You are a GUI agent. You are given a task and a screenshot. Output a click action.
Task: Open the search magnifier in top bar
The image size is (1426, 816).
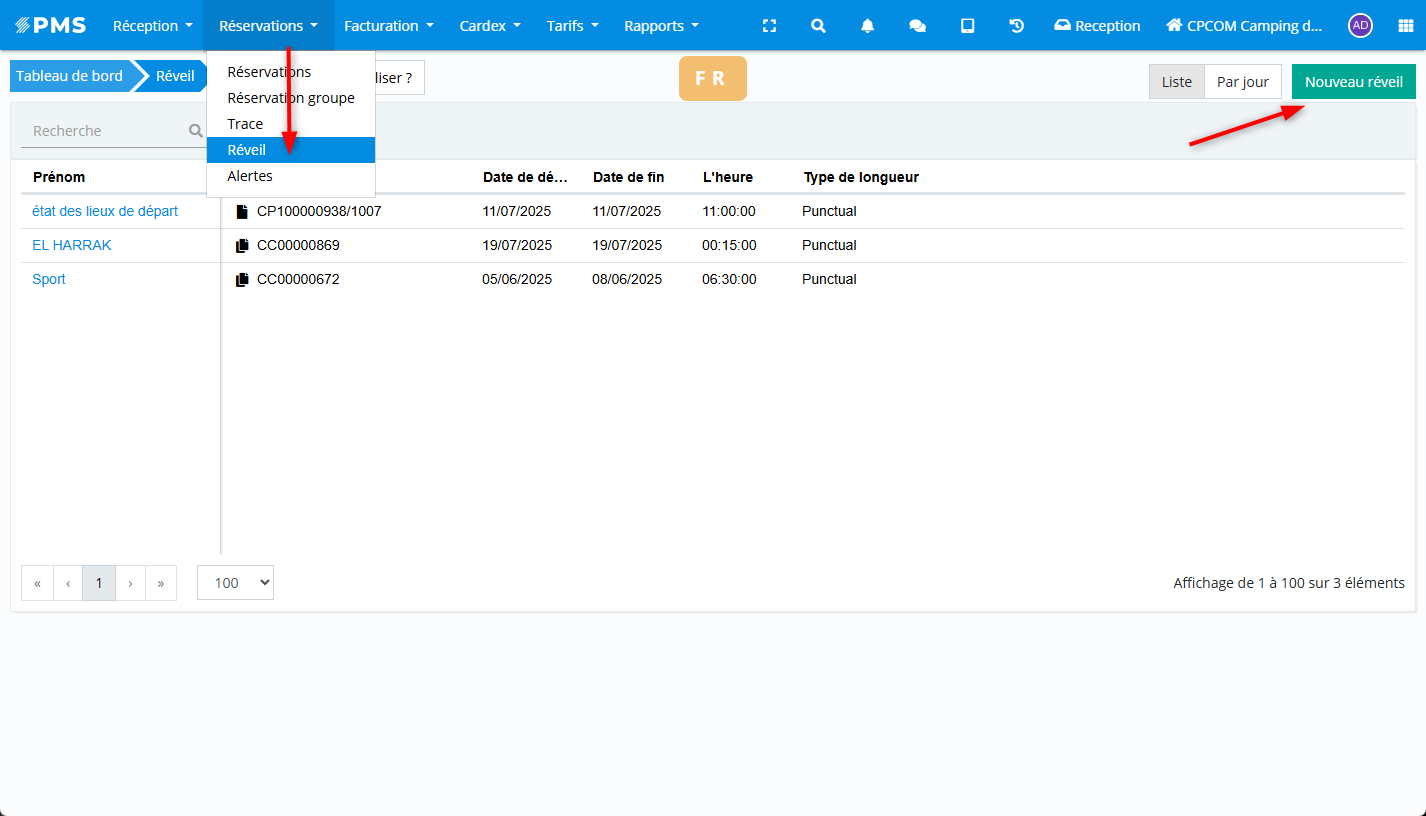818,26
